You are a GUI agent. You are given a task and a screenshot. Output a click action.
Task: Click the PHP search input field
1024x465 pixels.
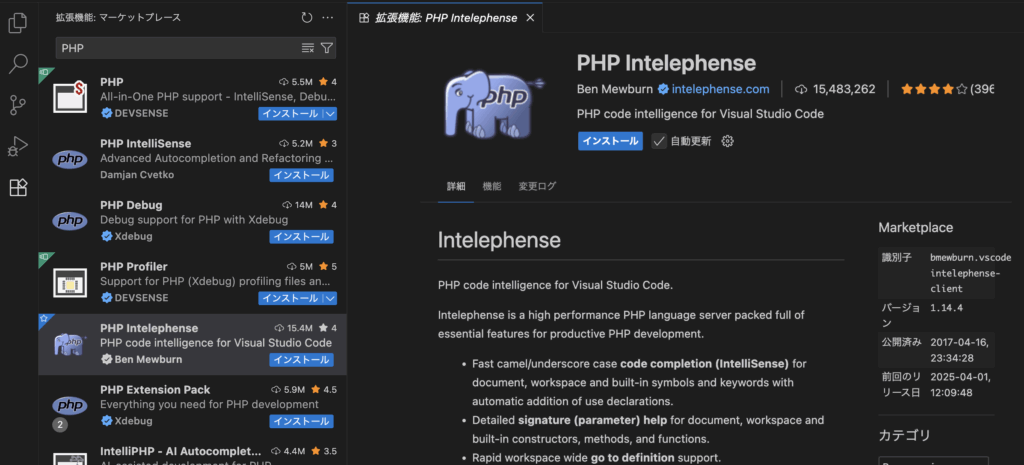coord(175,48)
